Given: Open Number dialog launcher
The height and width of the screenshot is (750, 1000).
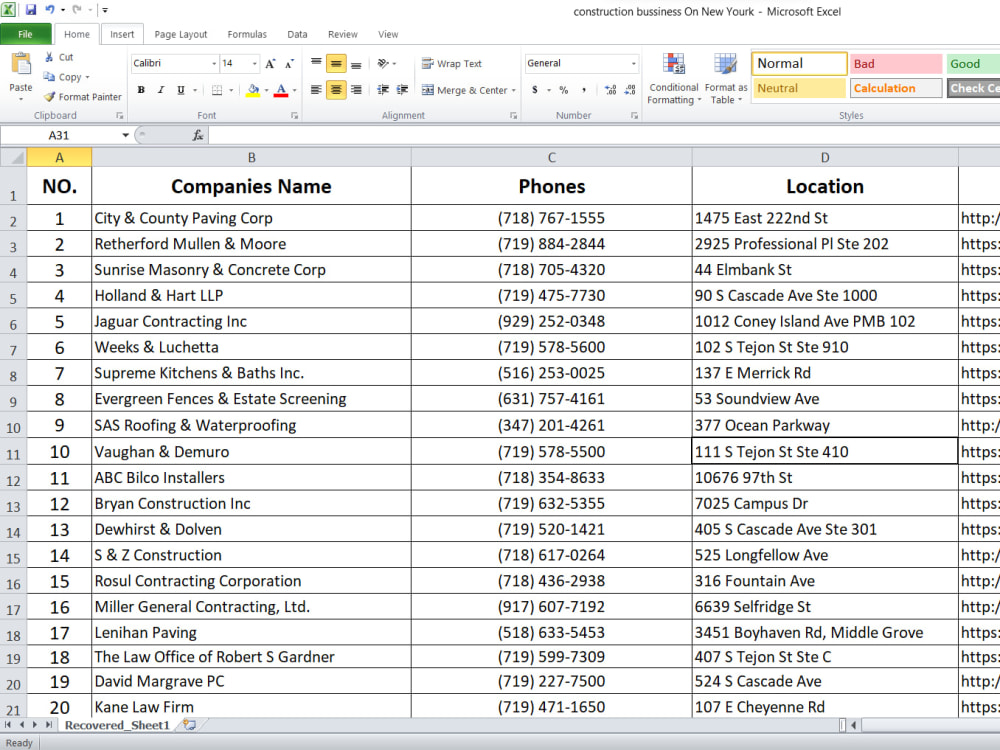Looking at the screenshot, I should coord(634,115).
